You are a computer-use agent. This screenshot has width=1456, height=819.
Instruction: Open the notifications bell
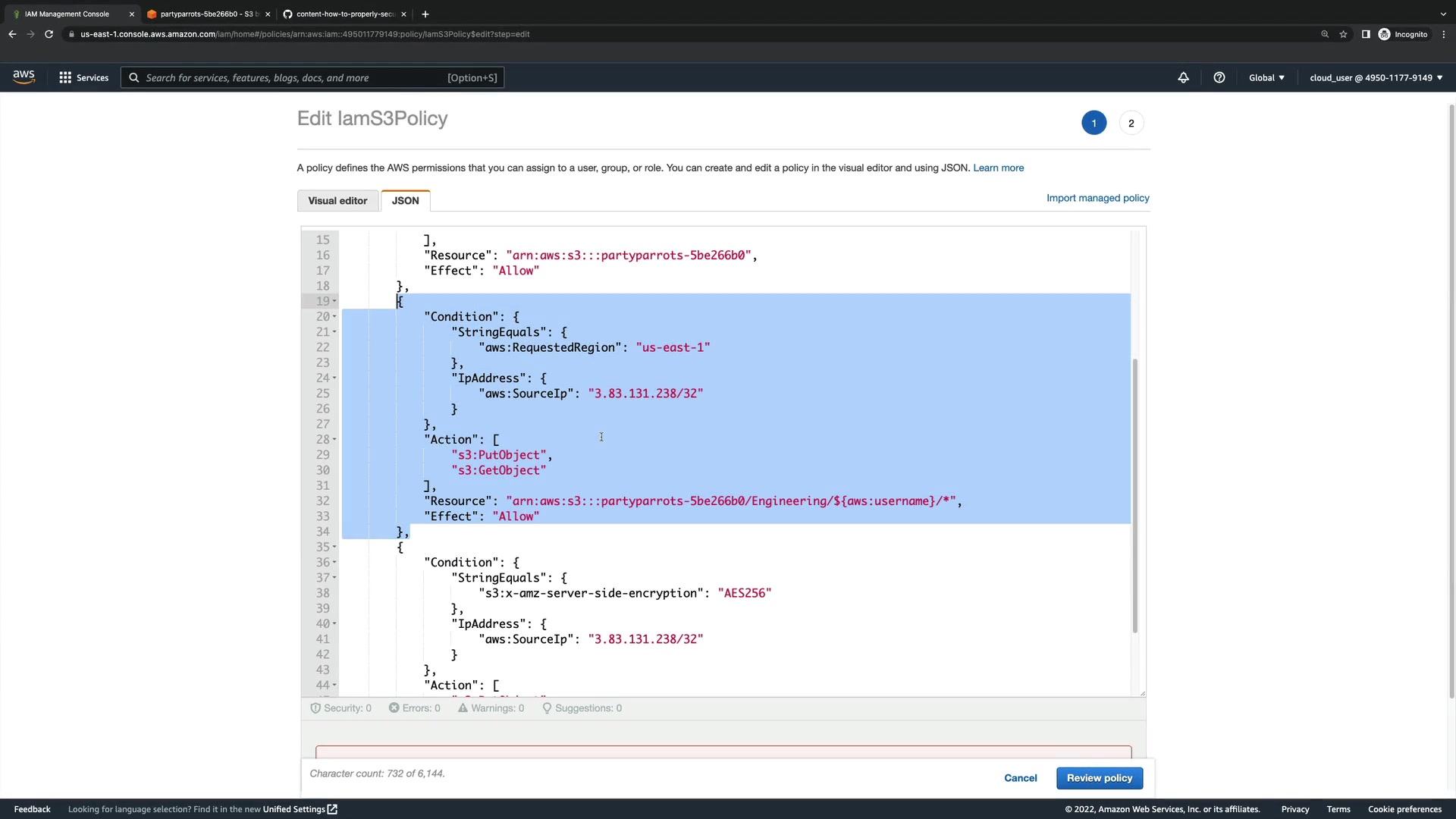point(1183,77)
